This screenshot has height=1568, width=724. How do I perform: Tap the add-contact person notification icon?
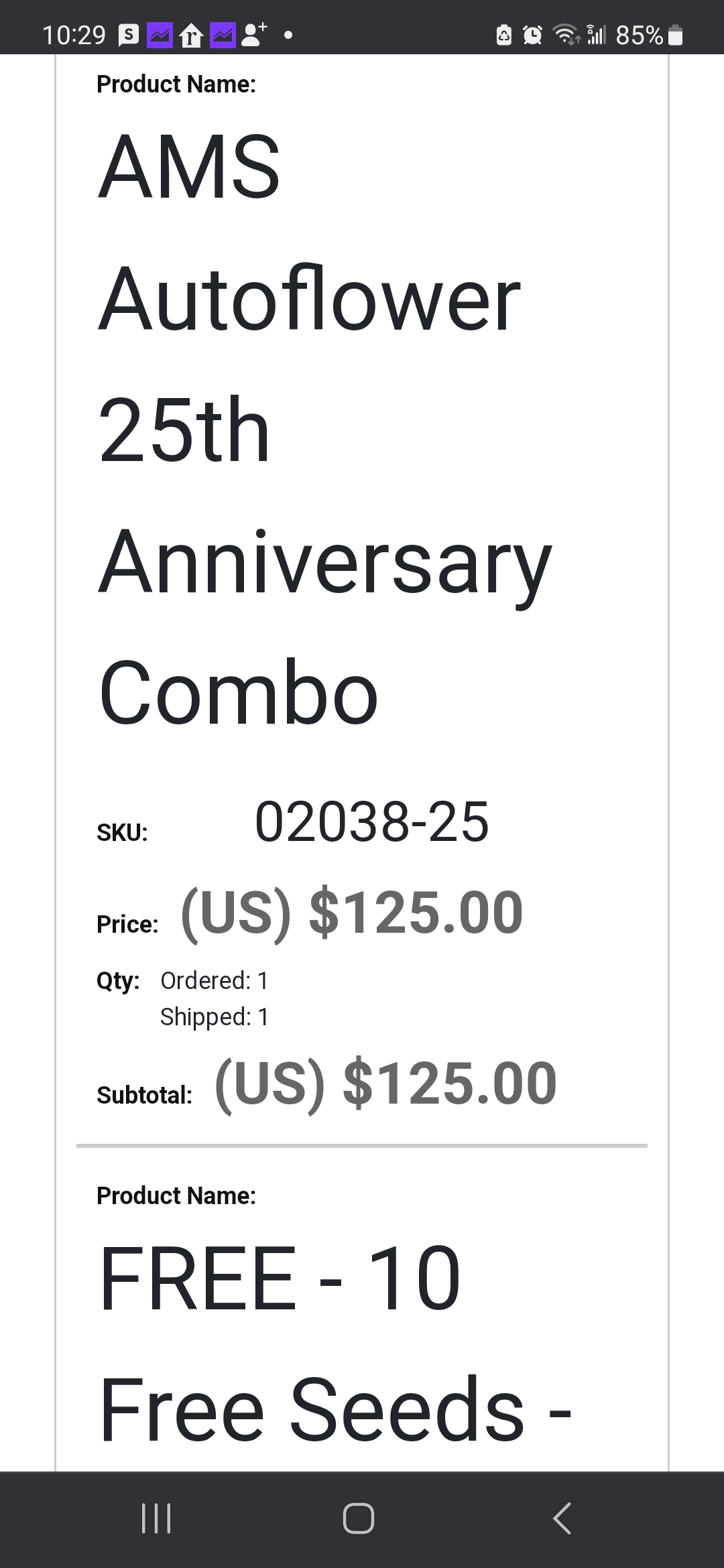(253, 35)
